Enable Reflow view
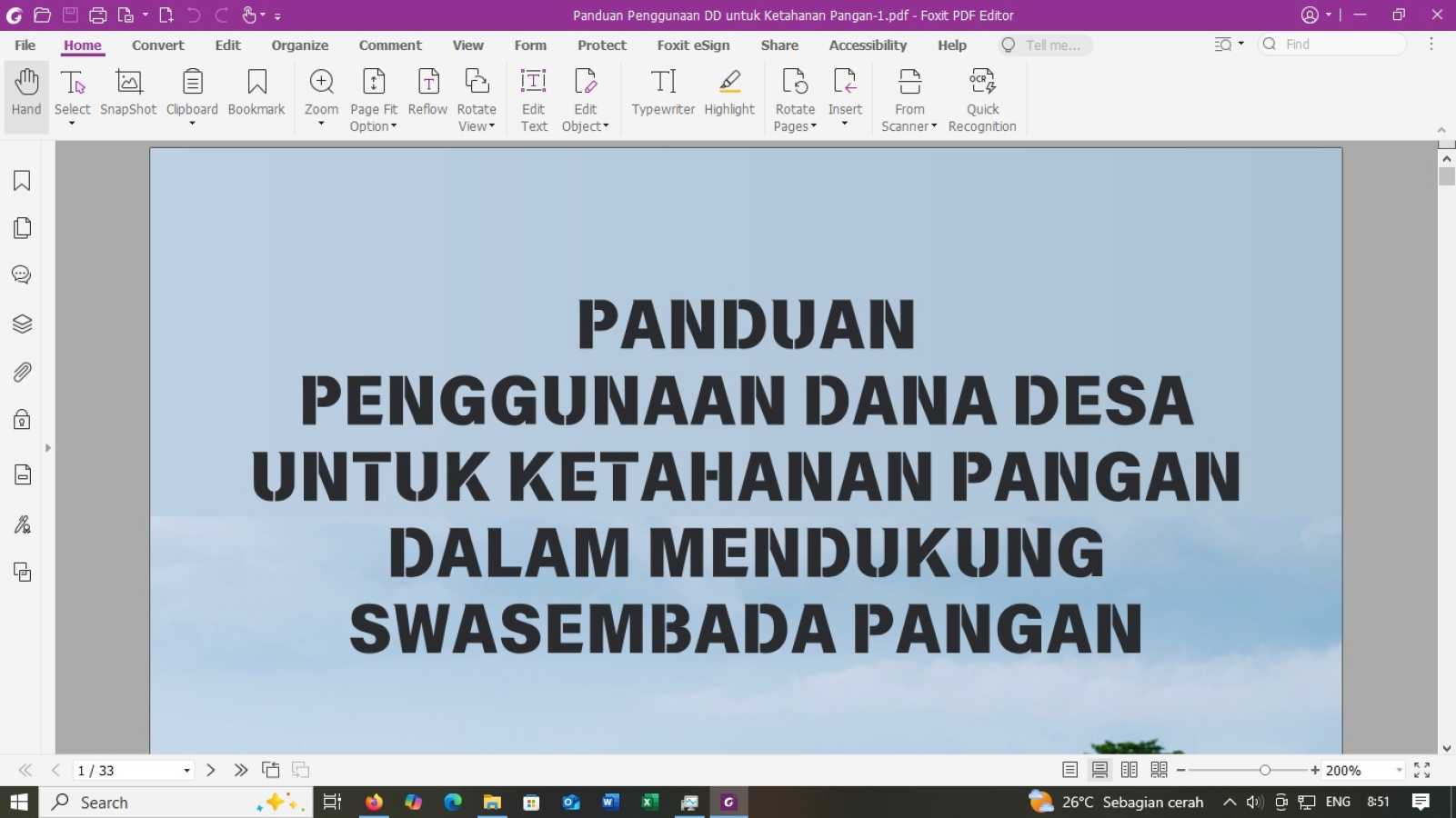This screenshot has height=818, width=1456. coord(427,93)
